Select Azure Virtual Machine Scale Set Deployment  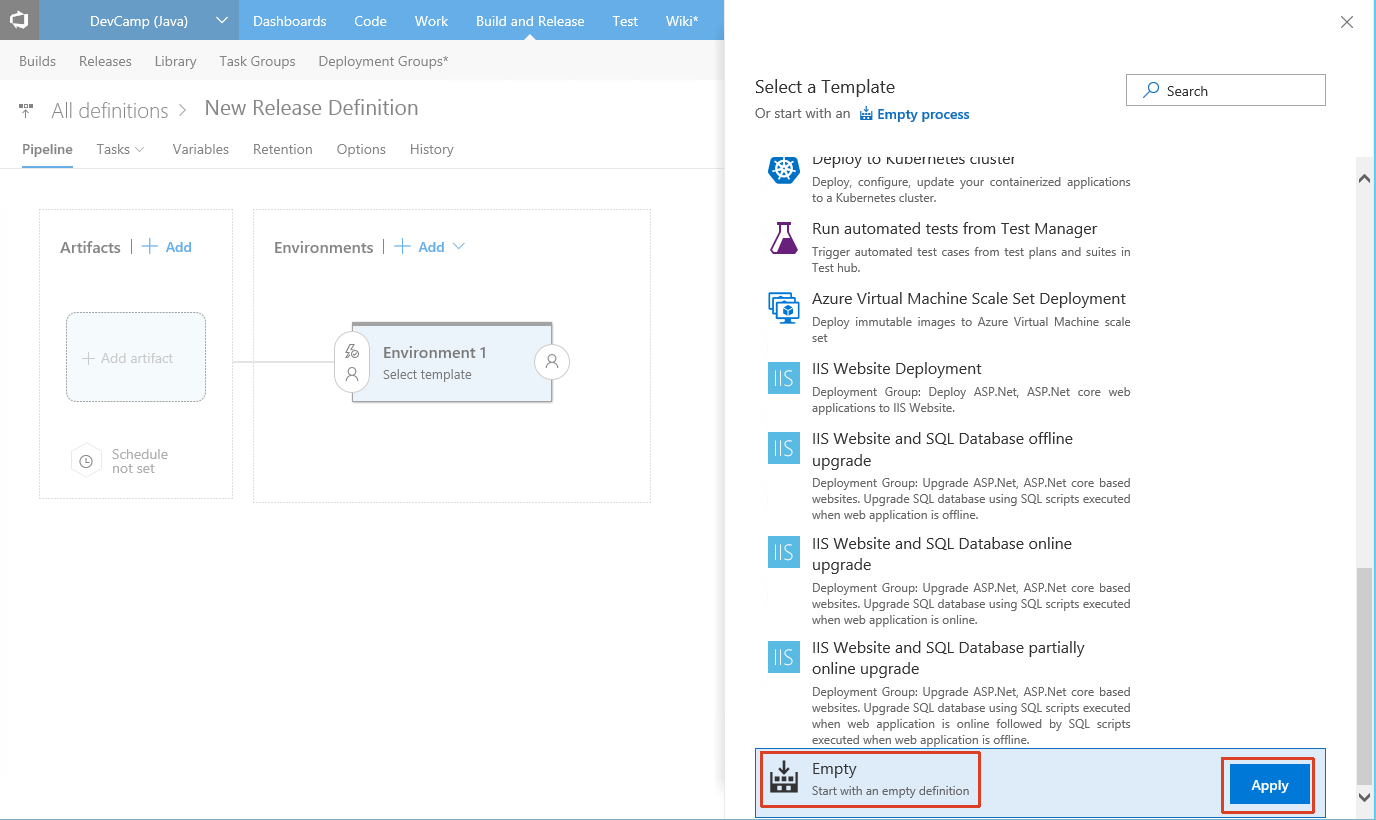click(x=969, y=299)
